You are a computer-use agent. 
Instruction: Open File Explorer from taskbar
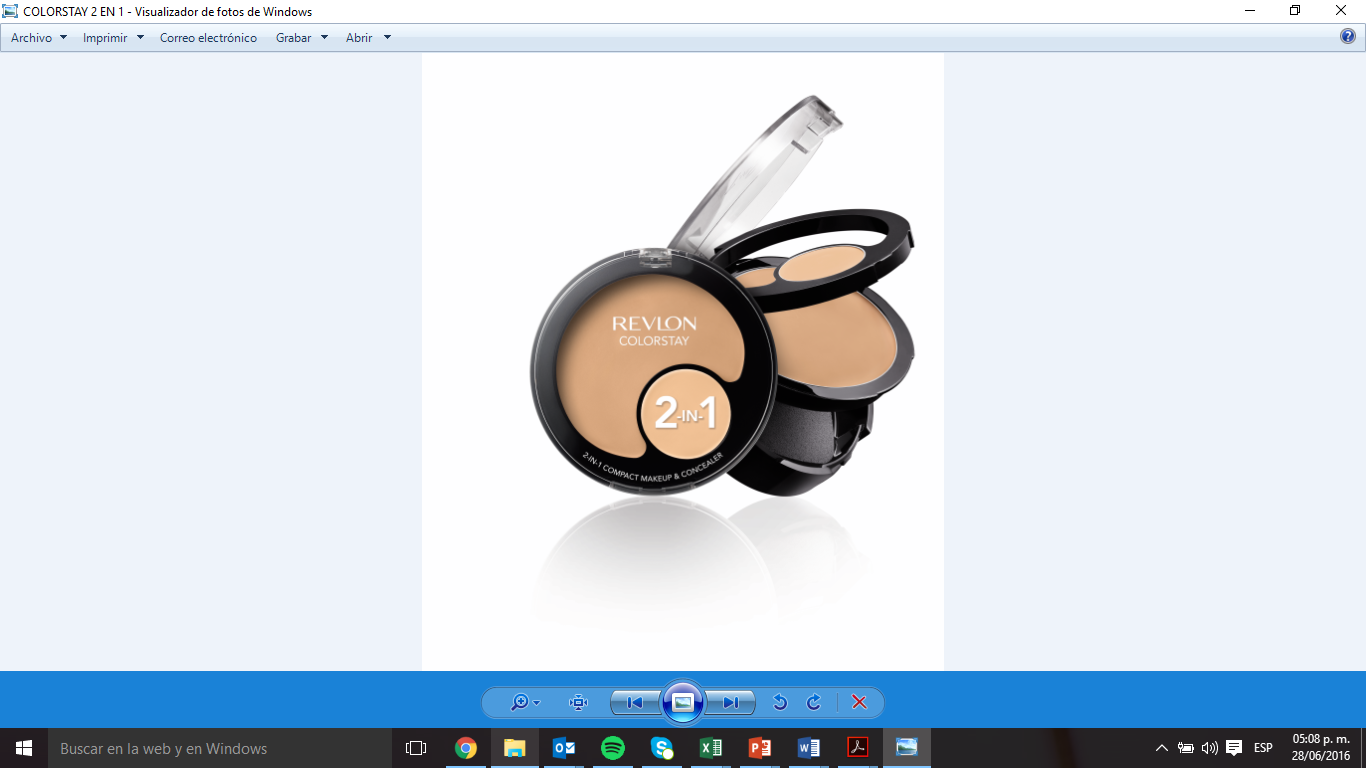tap(515, 748)
